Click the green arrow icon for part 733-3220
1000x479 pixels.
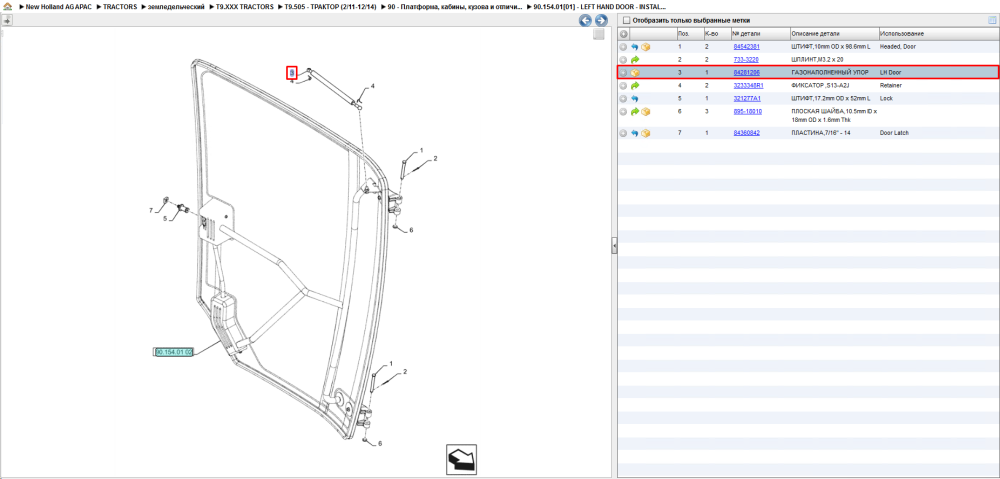(635, 59)
